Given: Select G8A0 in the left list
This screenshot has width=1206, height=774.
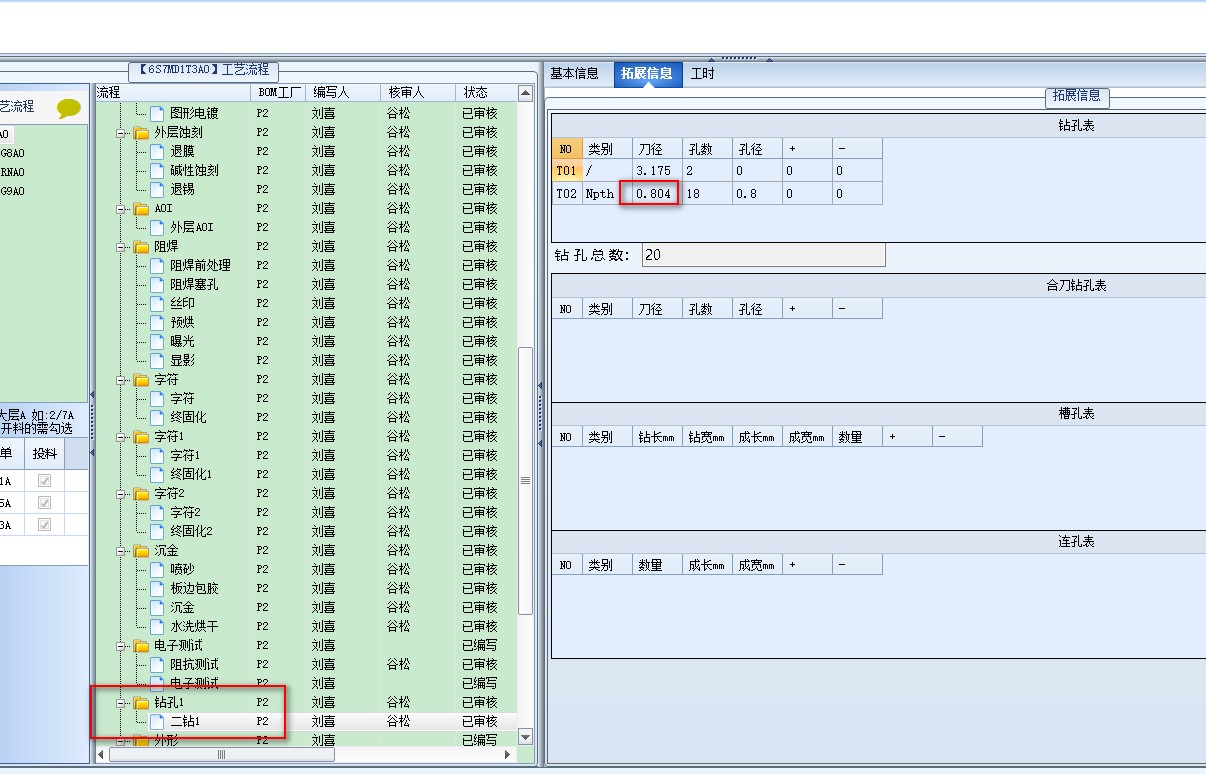Looking at the screenshot, I should pyautogui.click(x=12, y=153).
